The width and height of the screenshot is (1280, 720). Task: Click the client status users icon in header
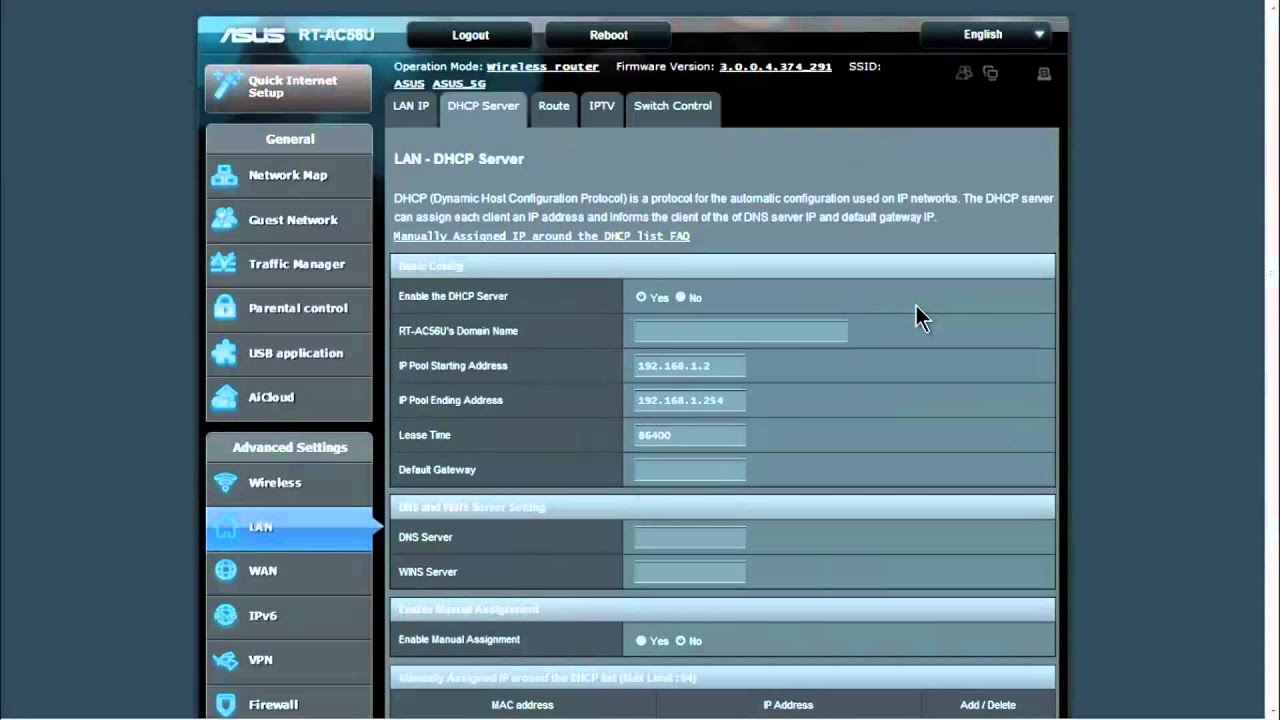point(964,73)
